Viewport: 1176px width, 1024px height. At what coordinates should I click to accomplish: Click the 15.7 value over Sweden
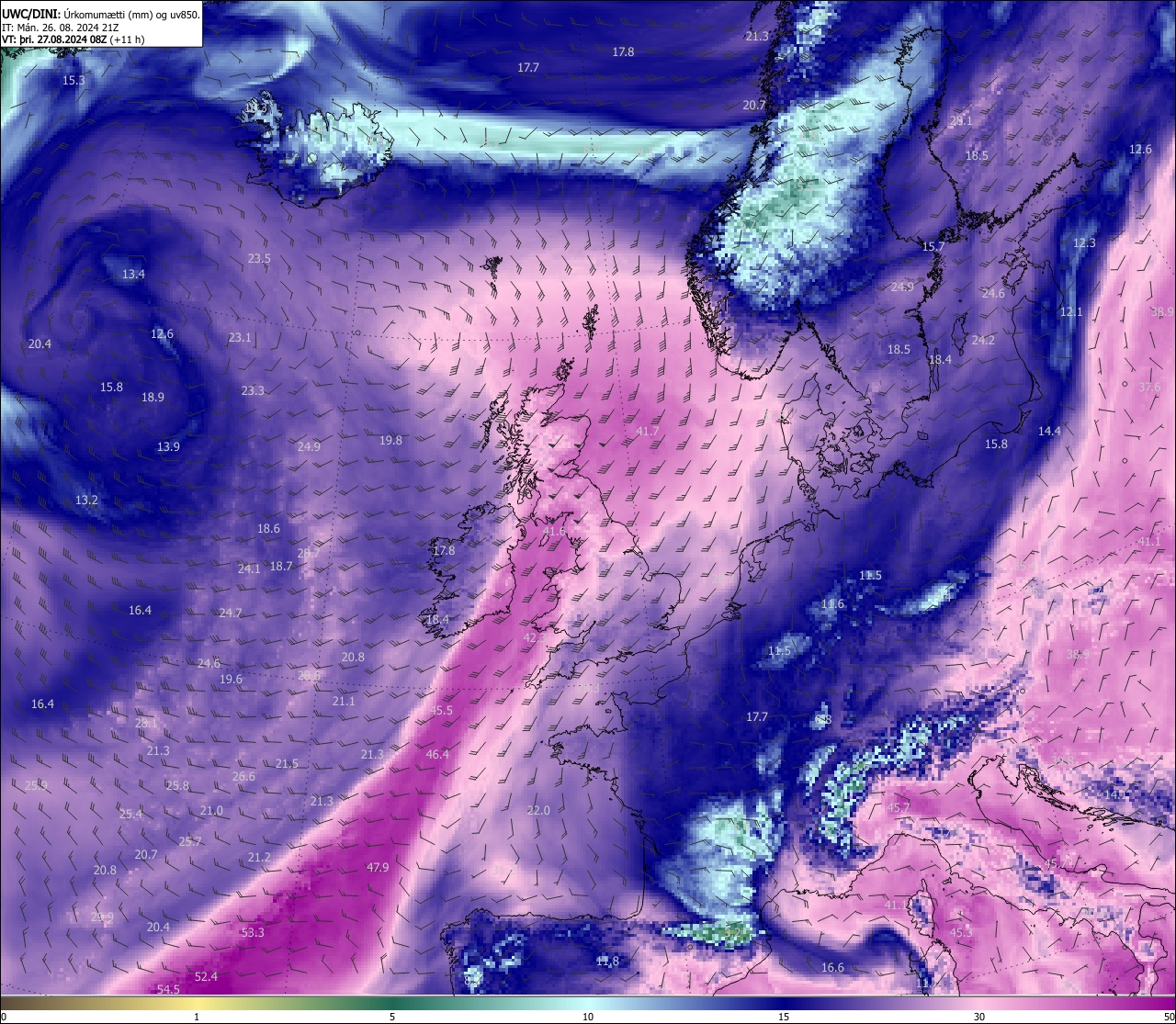point(933,247)
